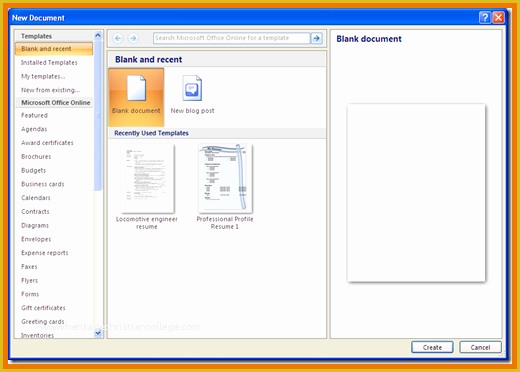The height and width of the screenshot is (372, 520).
Task: Open Award certificates category
Action: click(x=47, y=143)
